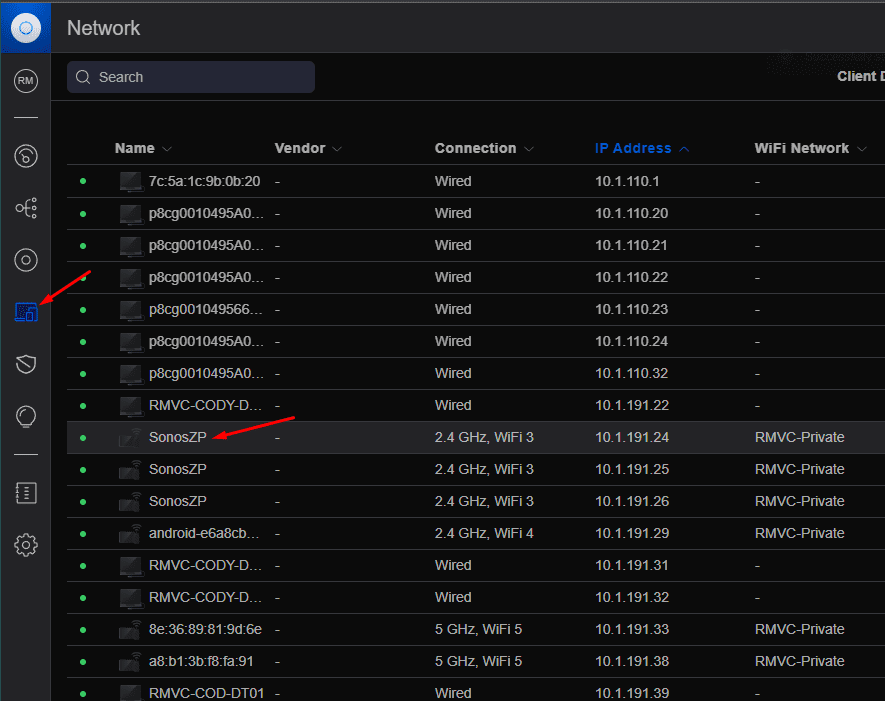Screen dimensions: 885x701
Task: Click the SonosZP name at 10.1.191.26
Action: coord(177,501)
